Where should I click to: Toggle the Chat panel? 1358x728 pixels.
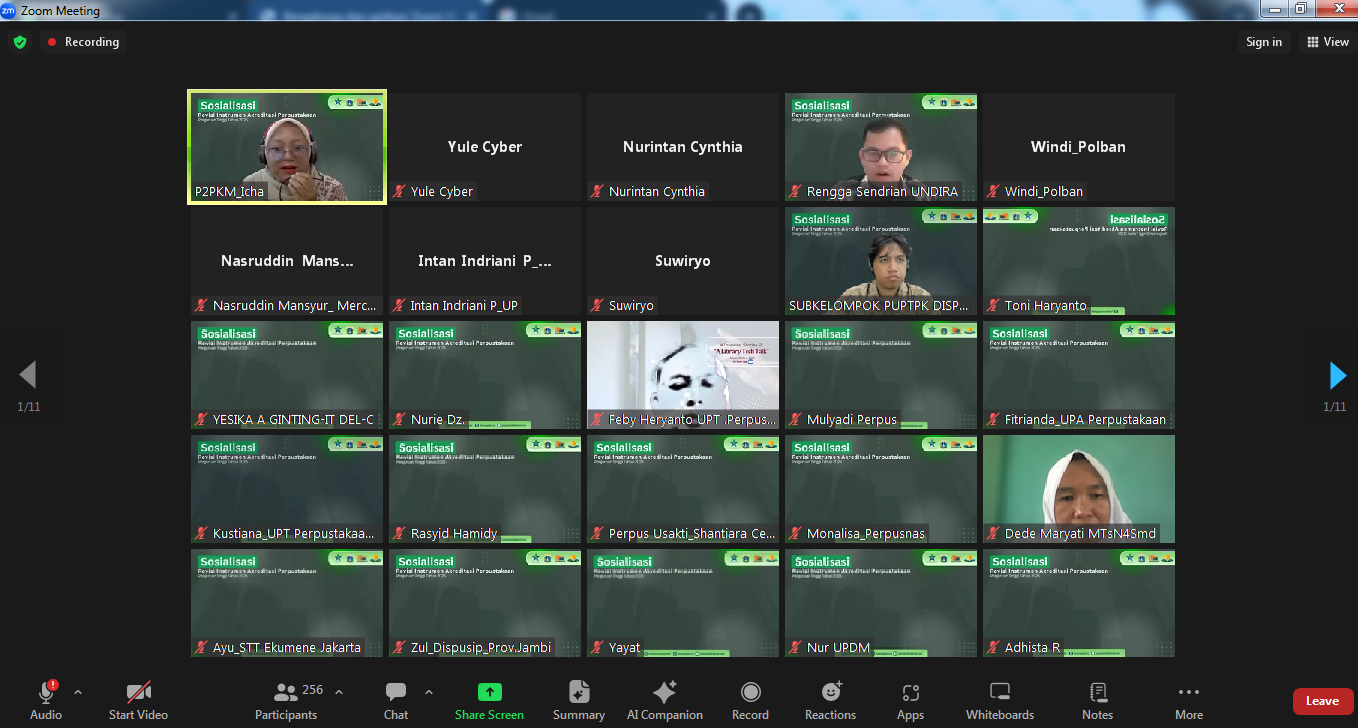point(396,700)
